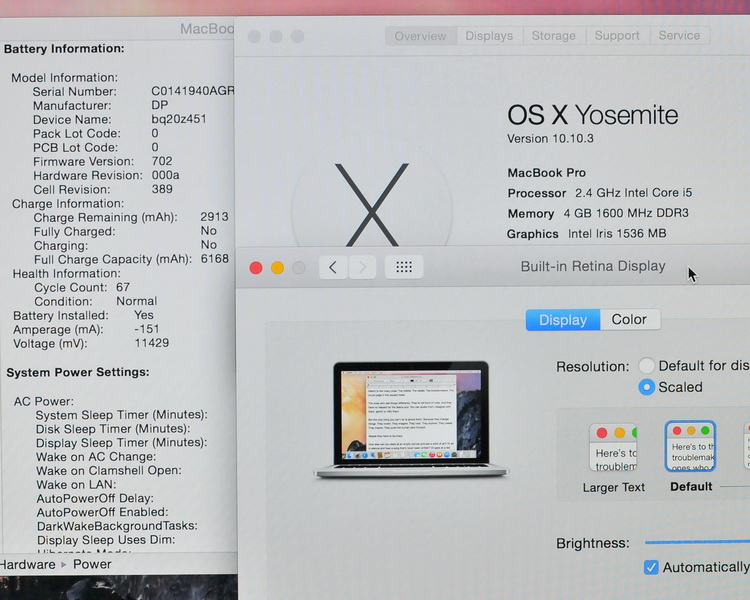Open Support tab in About This Mac
750x600 pixels.
coord(617,36)
